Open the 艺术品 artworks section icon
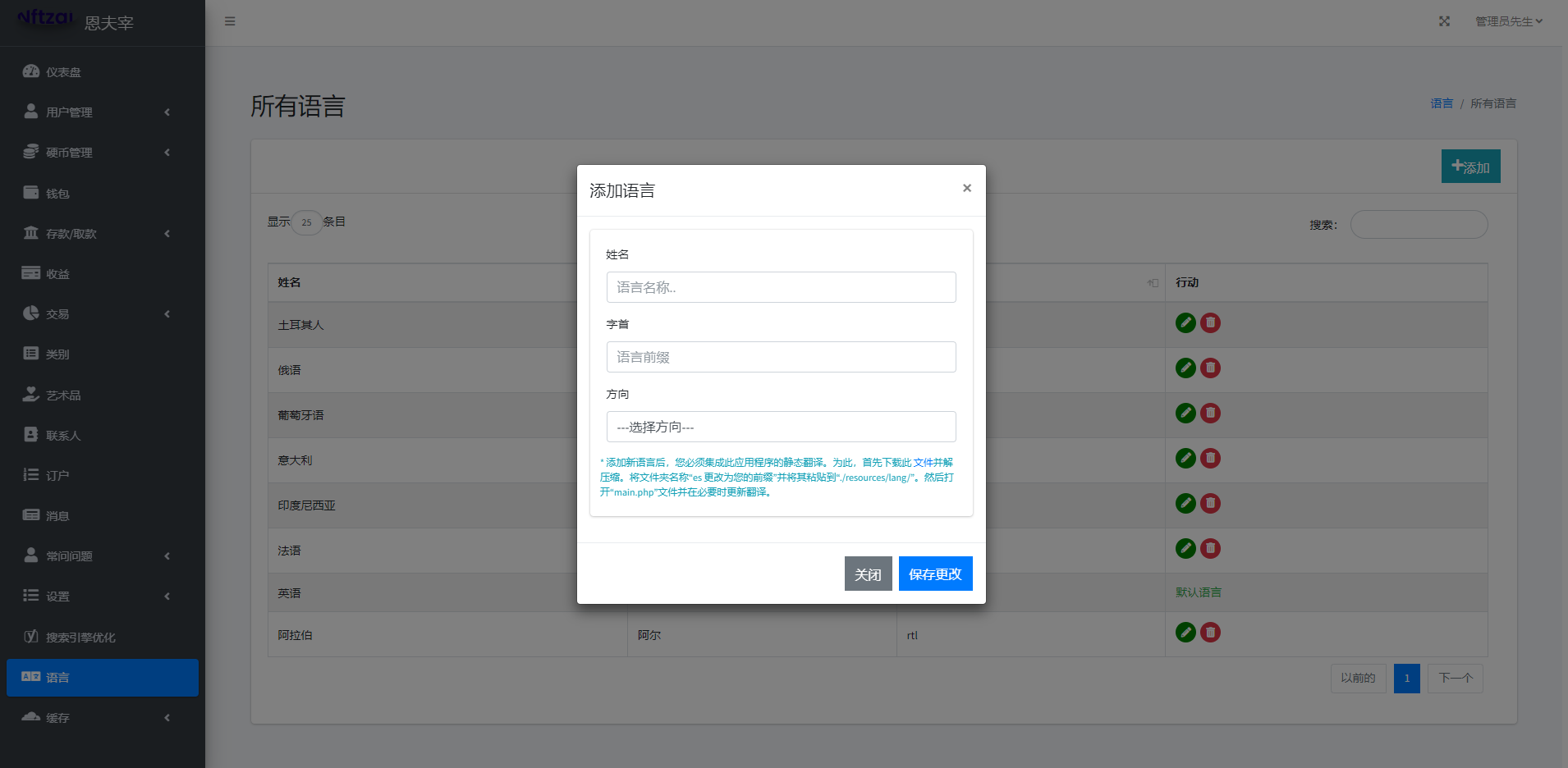The image size is (1568, 768). point(30,395)
